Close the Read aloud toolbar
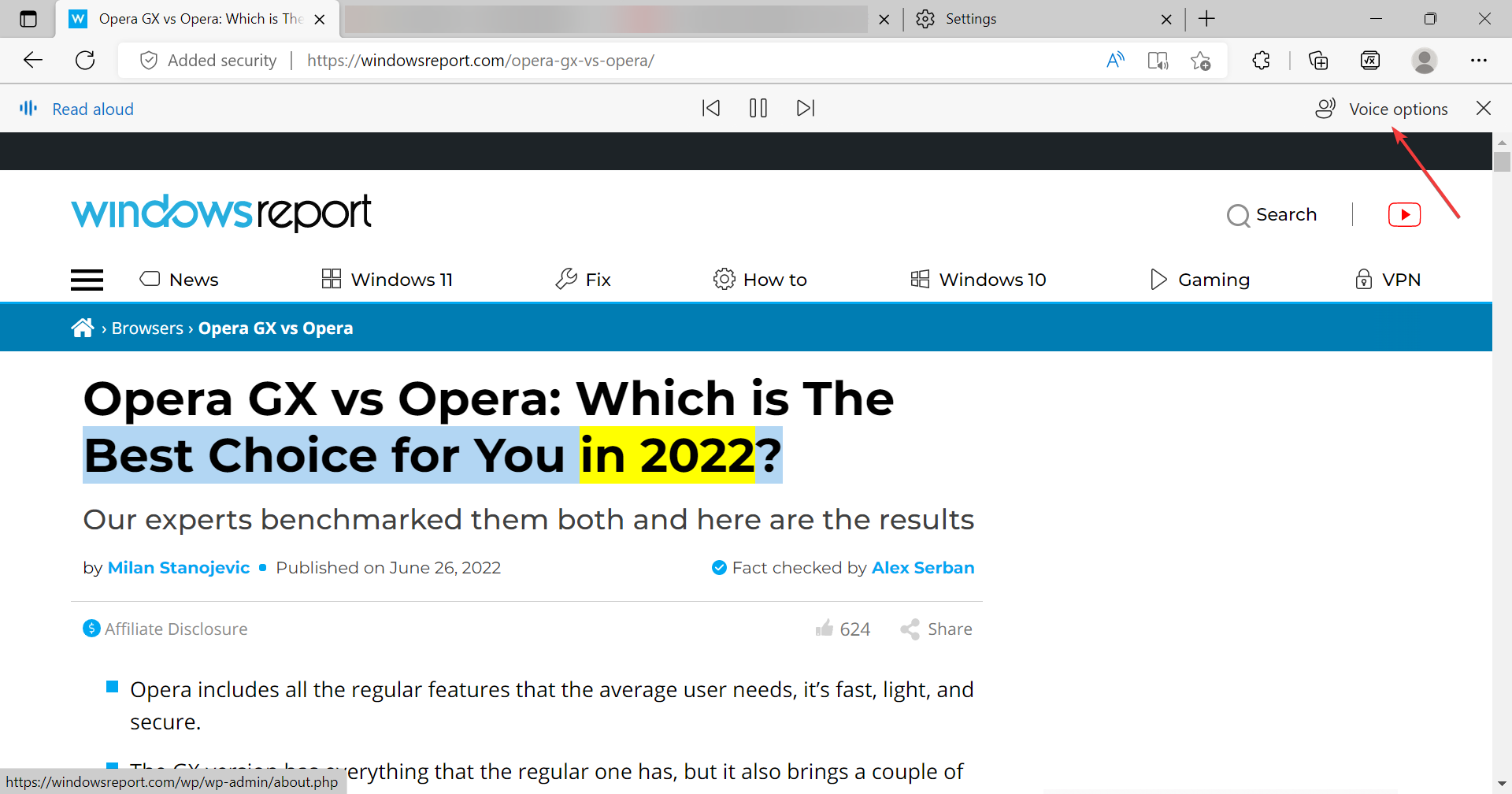Screen dimensions: 1512x794 pos(1484,108)
